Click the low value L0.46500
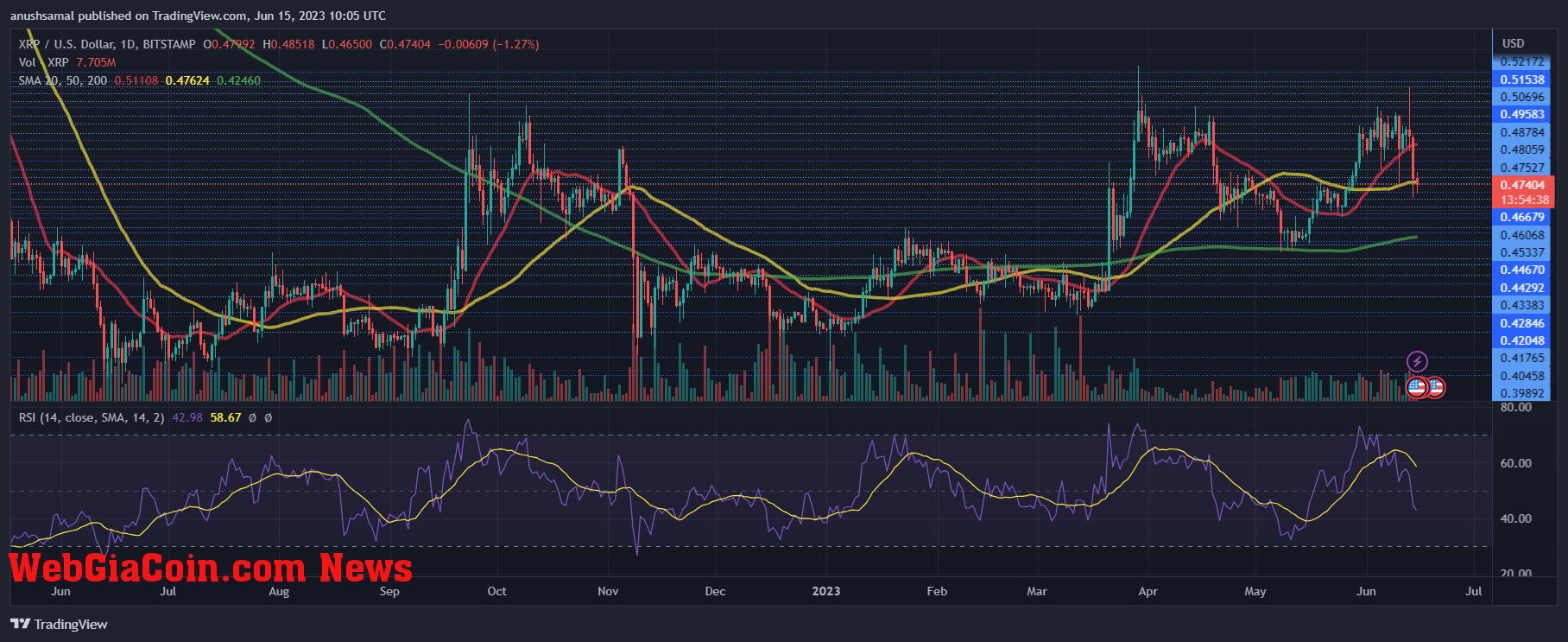 pyautogui.click(x=347, y=44)
